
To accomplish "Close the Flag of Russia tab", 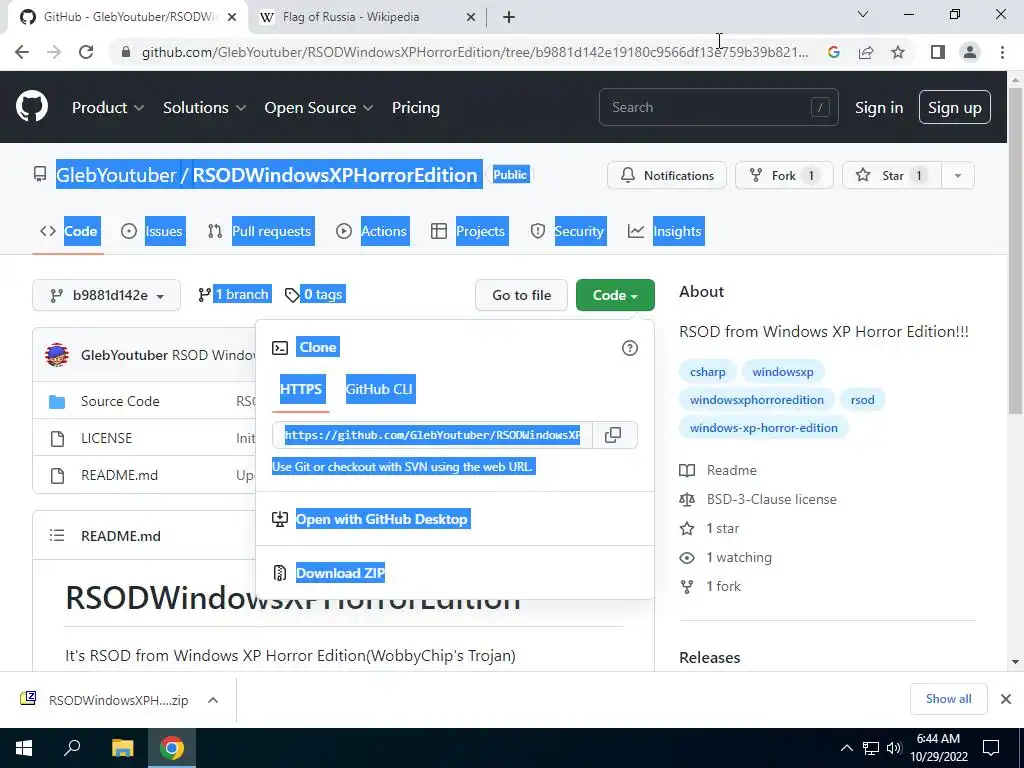I will tap(471, 18).
